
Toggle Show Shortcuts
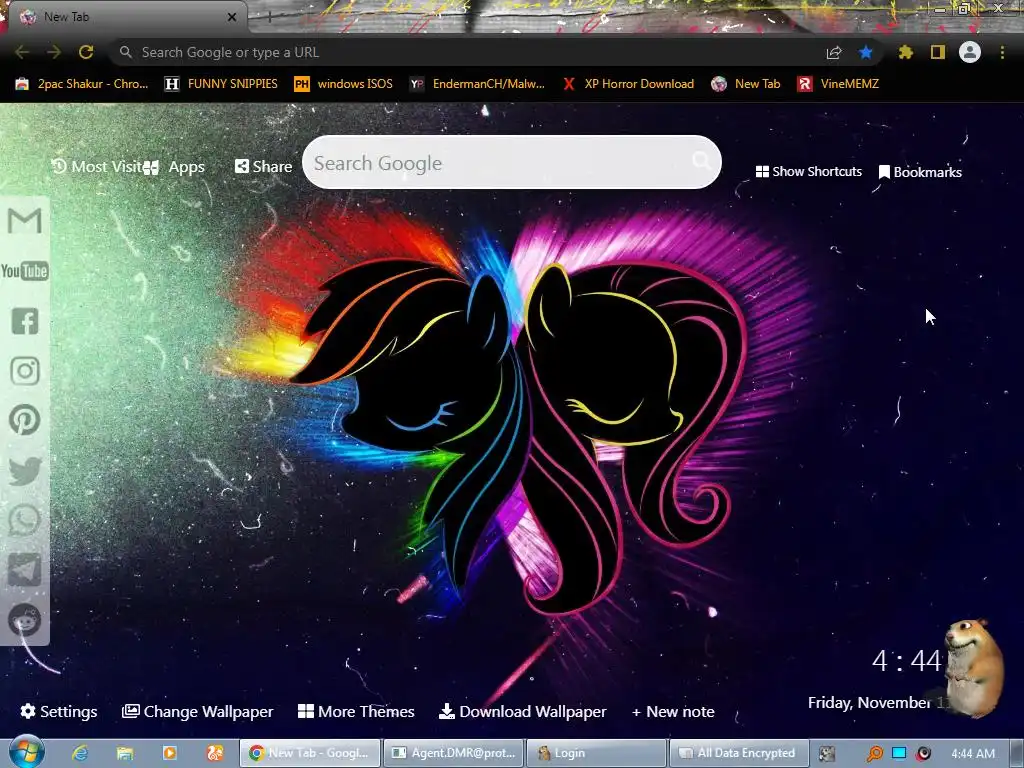pos(808,172)
